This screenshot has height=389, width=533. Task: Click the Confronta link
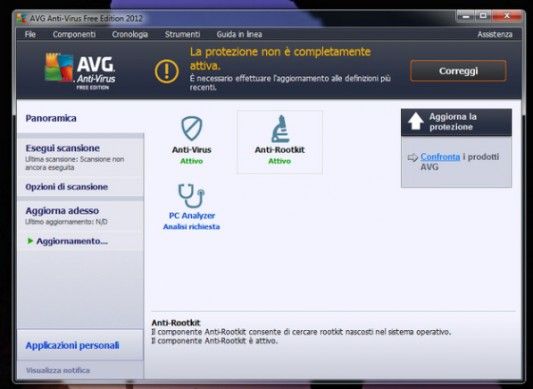(440, 157)
